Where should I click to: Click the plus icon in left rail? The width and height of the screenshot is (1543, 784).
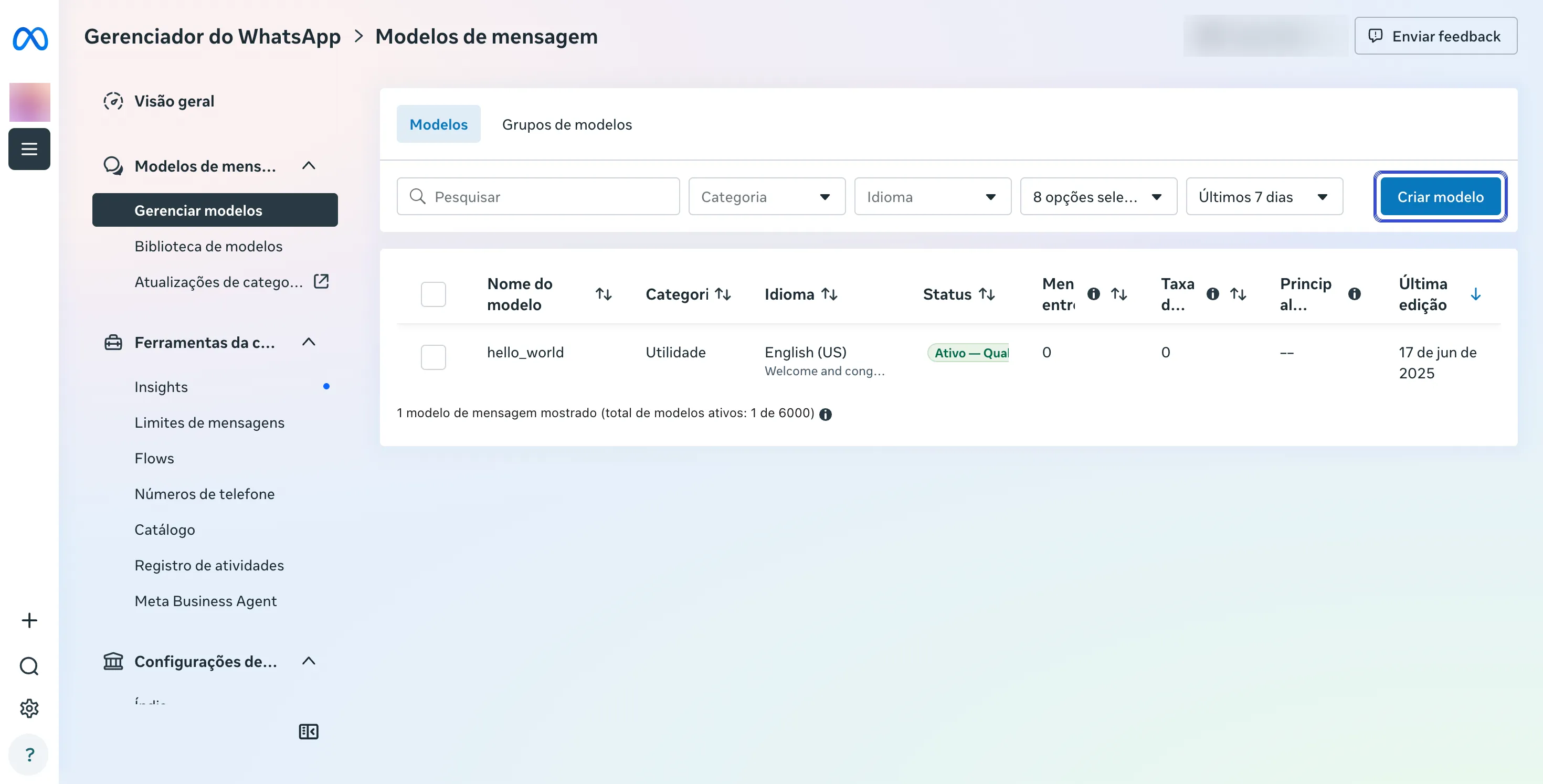click(x=29, y=620)
